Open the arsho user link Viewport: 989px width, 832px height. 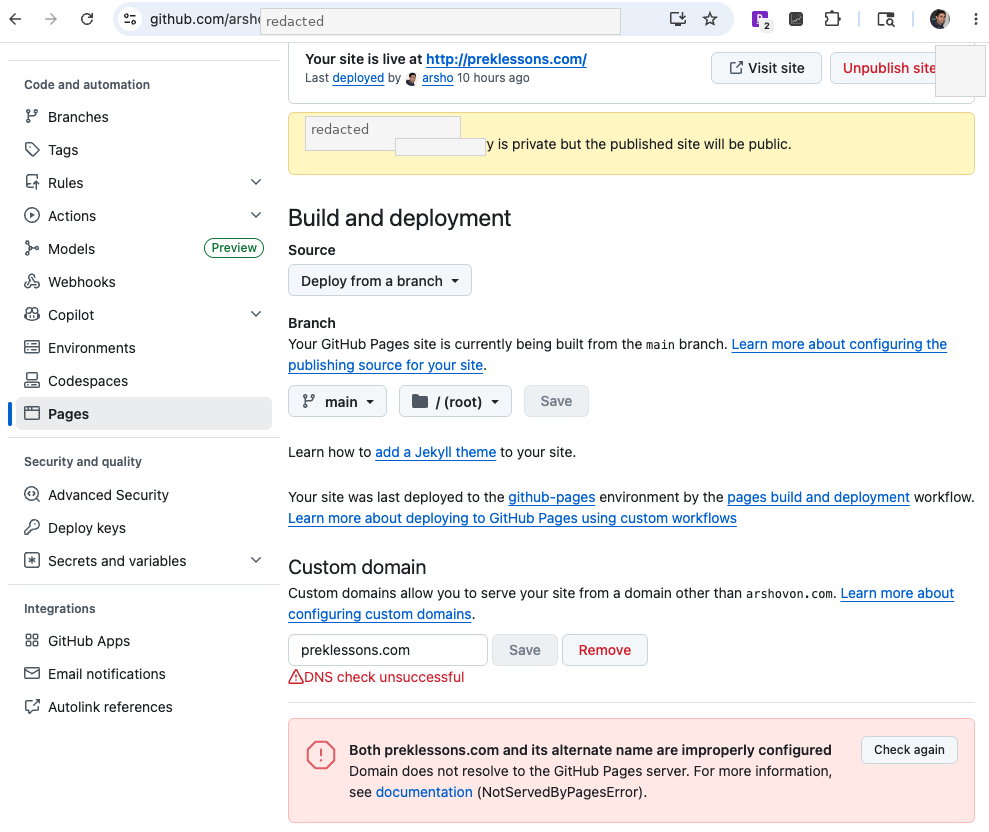pos(438,78)
